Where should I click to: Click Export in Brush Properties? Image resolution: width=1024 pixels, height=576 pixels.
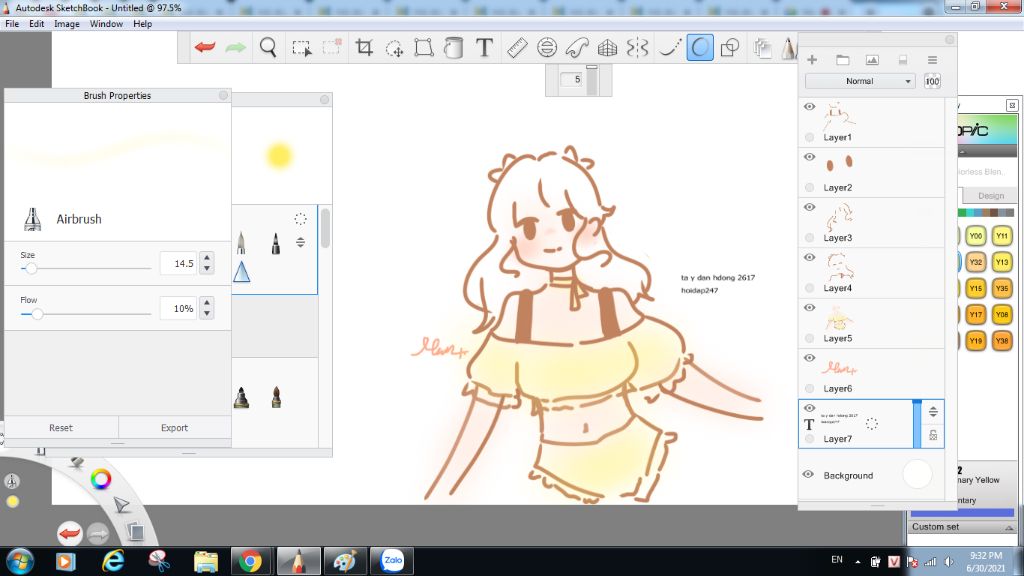[174, 428]
